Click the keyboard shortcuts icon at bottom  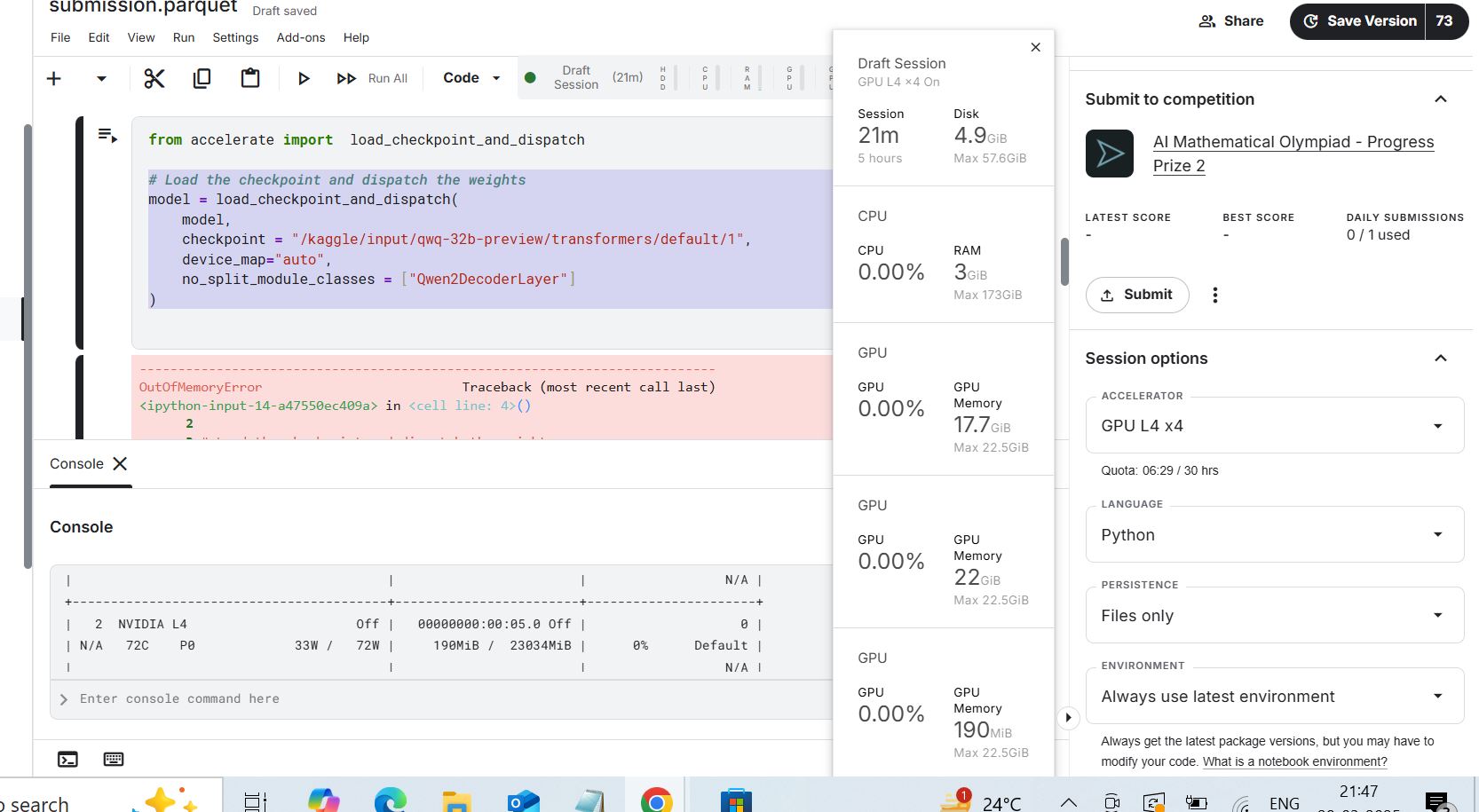[x=114, y=759]
